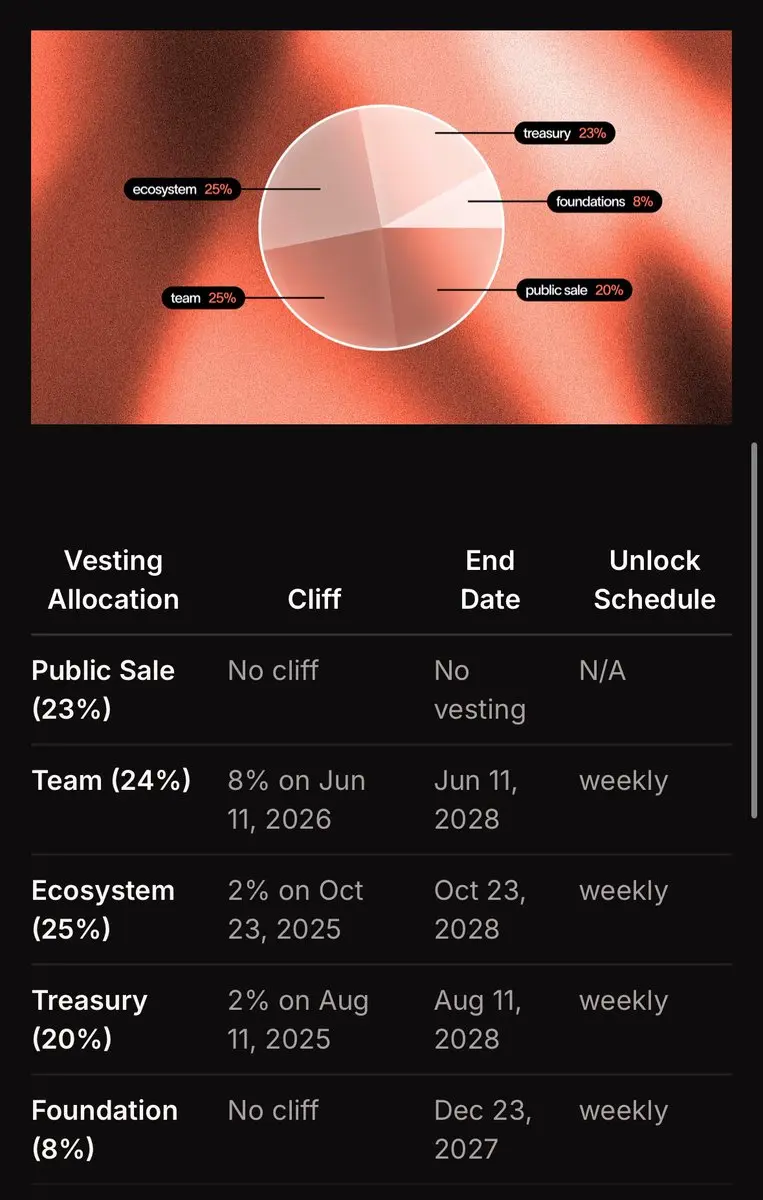The image size is (763, 1200).
Task: Select the Foundation (8%) row label
Action: point(105,1130)
